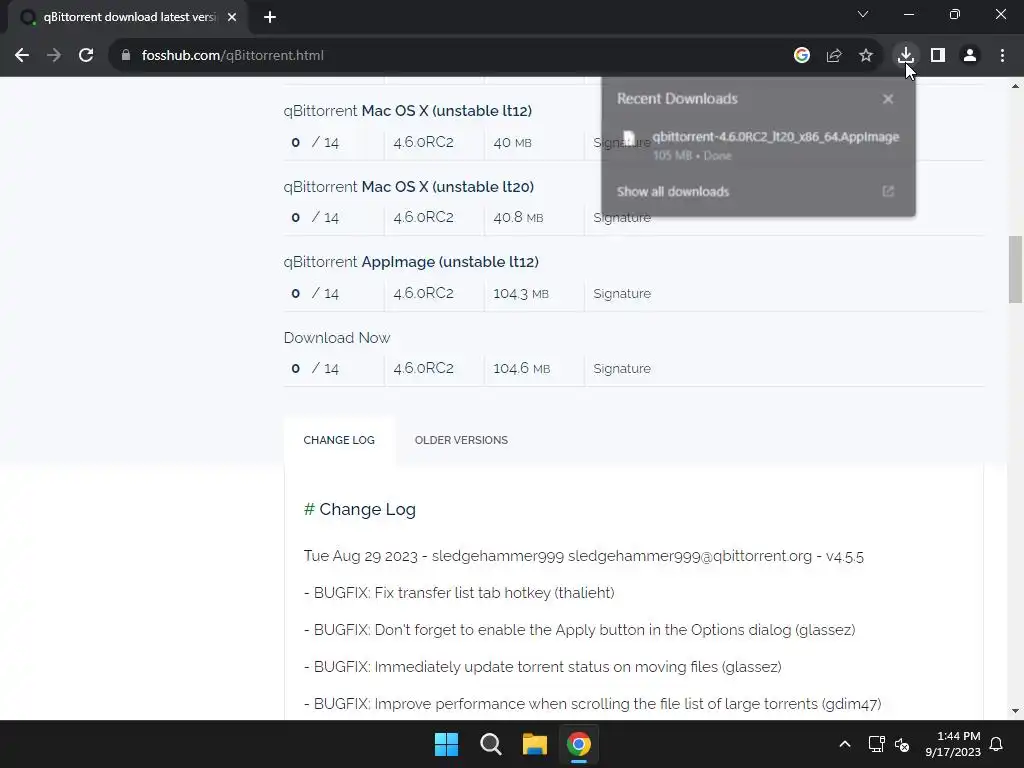1024x768 pixels.
Task: Click the browser forward arrow
Action: [x=54, y=56]
